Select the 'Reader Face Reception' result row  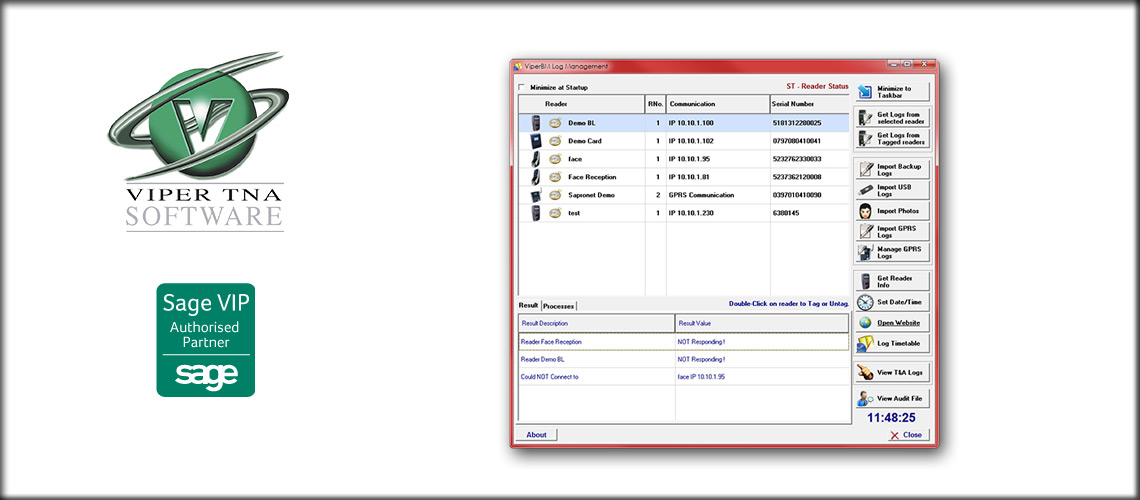pyautogui.click(x=683, y=342)
